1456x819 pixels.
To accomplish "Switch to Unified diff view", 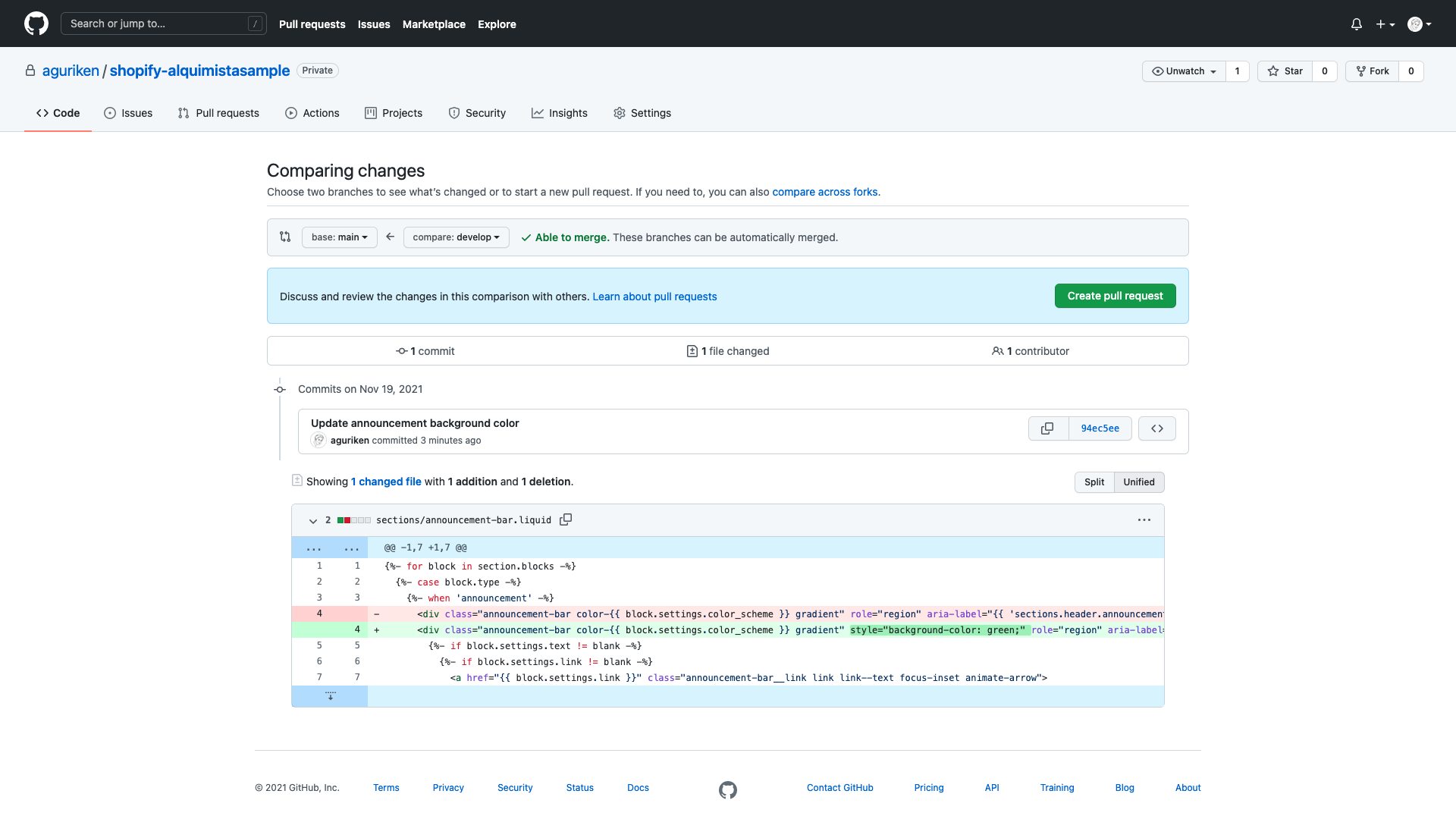I will tap(1139, 482).
